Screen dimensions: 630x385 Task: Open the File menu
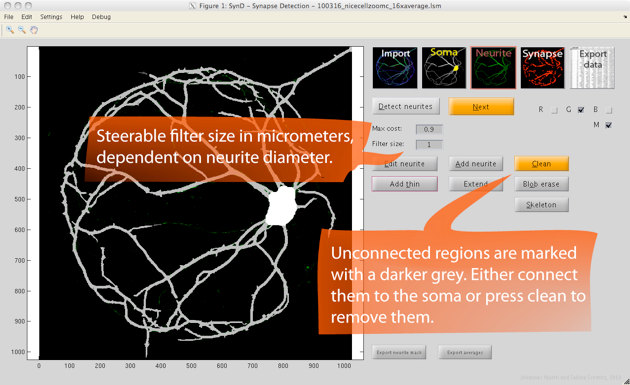click(8, 17)
